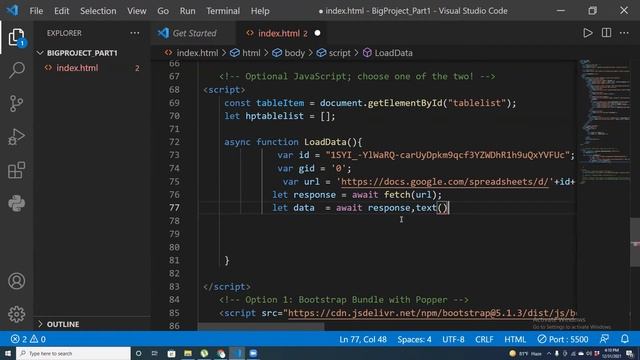Open the Edit menu
640x360 pixels.
pyautogui.click(x=62, y=11)
